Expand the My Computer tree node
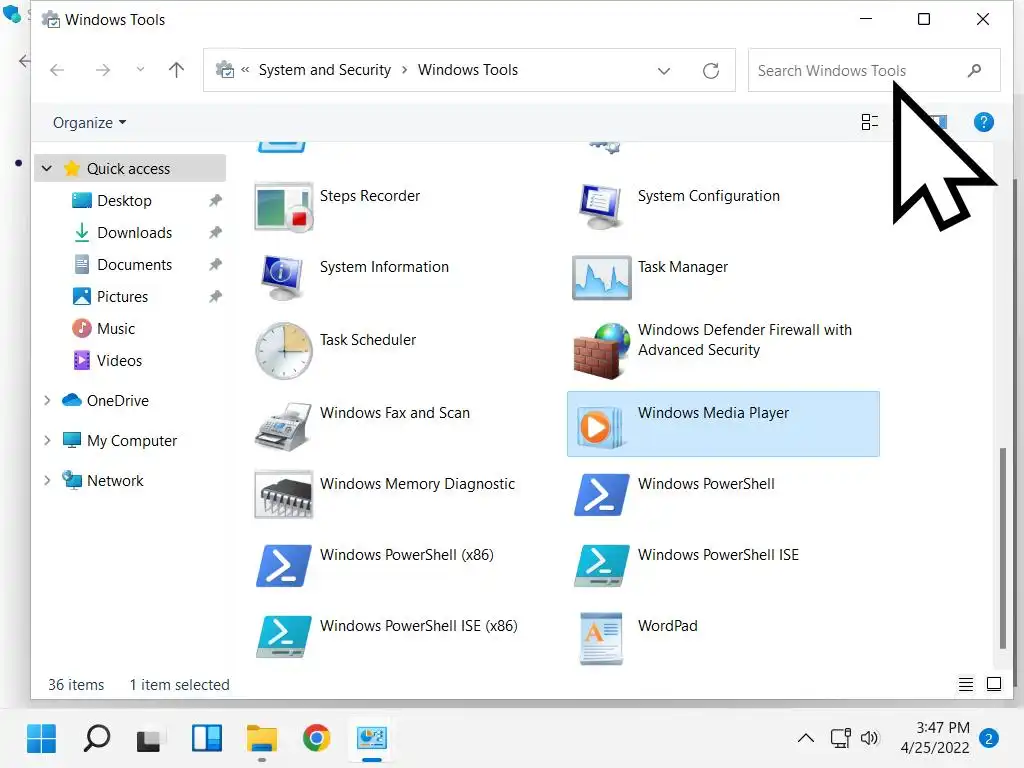Viewport: 1024px width, 768px height. (47, 441)
